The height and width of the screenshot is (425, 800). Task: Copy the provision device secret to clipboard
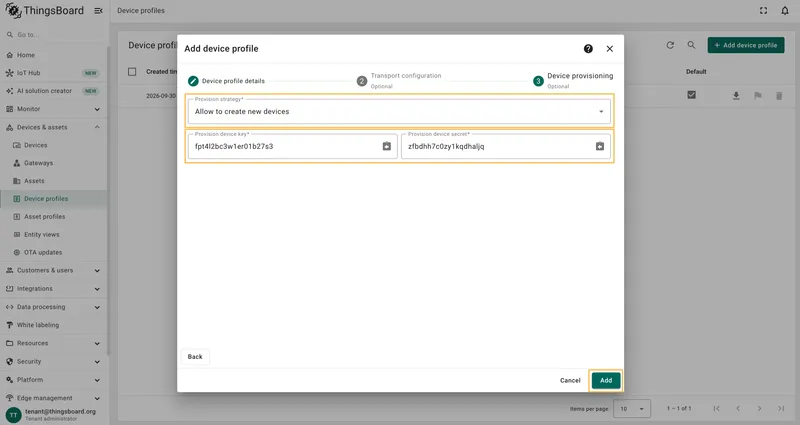600,146
